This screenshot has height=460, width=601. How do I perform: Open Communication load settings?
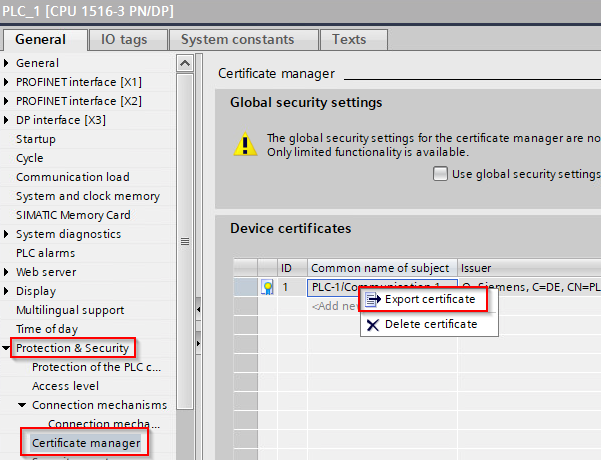pyautogui.click(x=72, y=177)
